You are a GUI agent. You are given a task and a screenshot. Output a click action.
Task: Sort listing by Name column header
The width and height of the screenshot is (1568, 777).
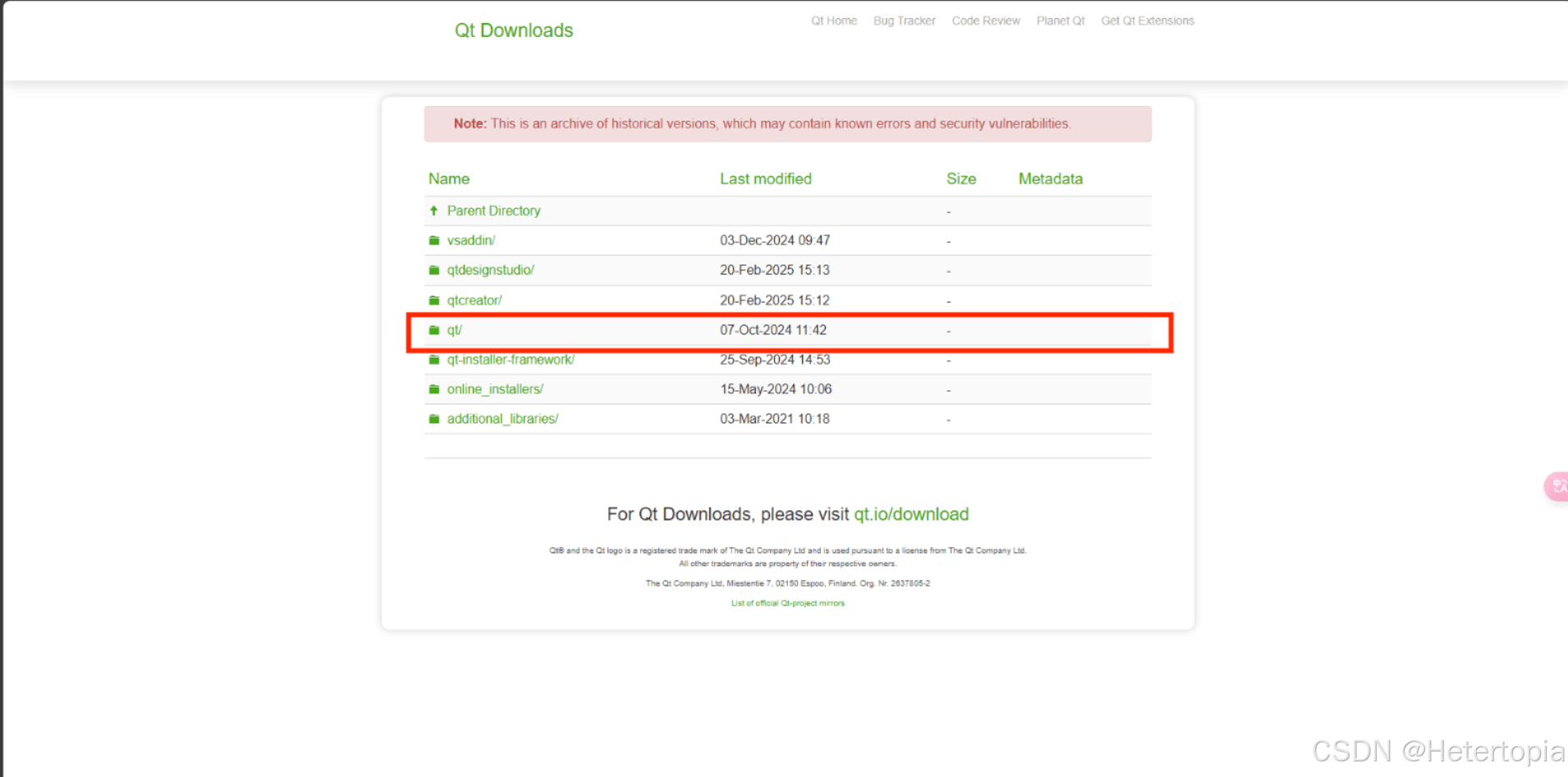[x=449, y=179]
